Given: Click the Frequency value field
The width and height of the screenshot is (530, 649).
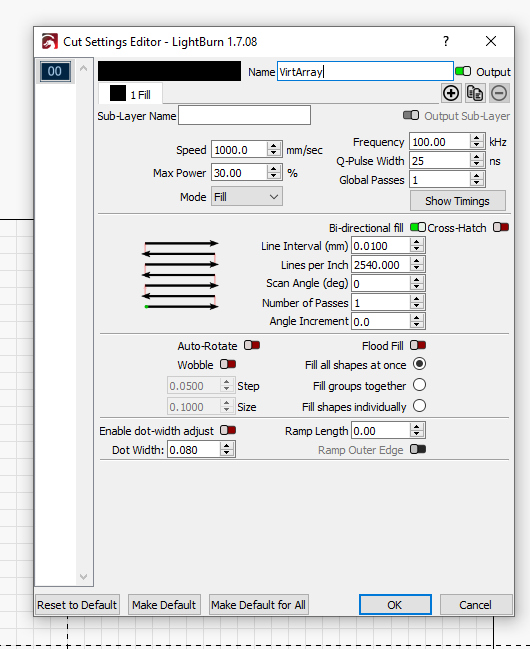Looking at the screenshot, I should pos(440,142).
